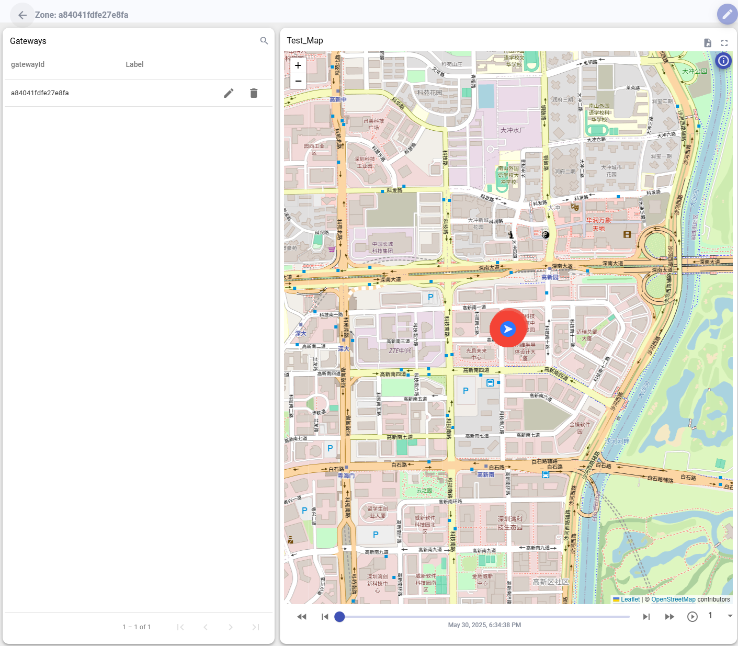Rewind the timeline with double-left arrows
The height and width of the screenshot is (646, 738).
click(302, 616)
